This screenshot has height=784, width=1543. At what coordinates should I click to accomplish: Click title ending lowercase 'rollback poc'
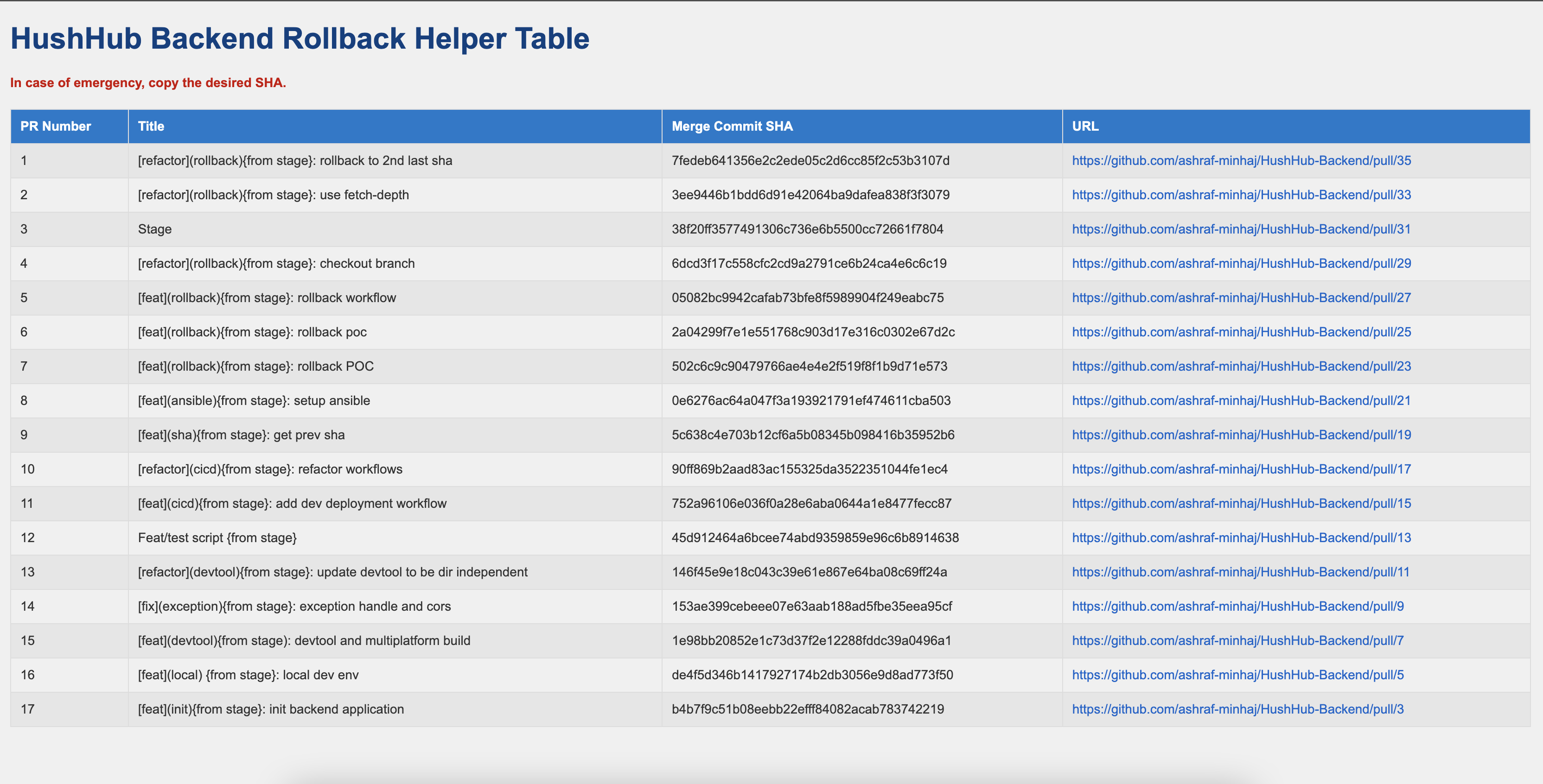[x=252, y=332]
